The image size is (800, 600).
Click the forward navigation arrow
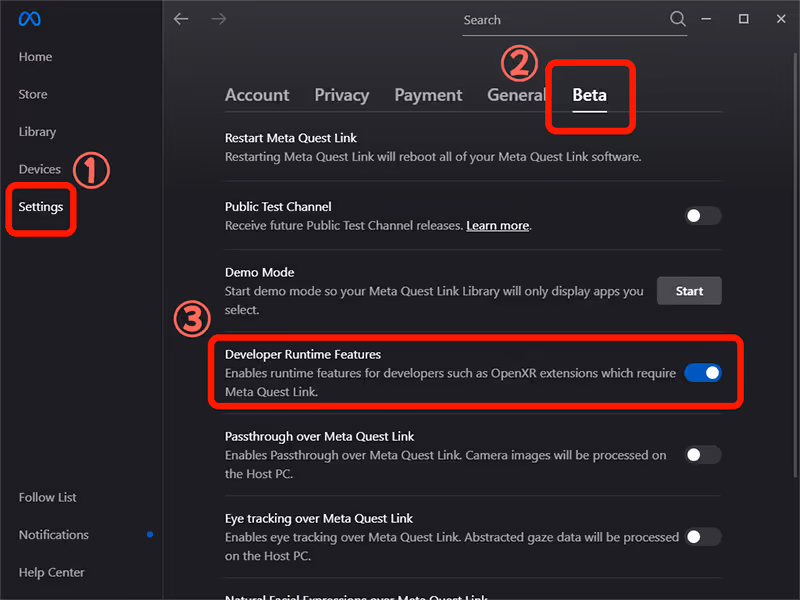220,19
